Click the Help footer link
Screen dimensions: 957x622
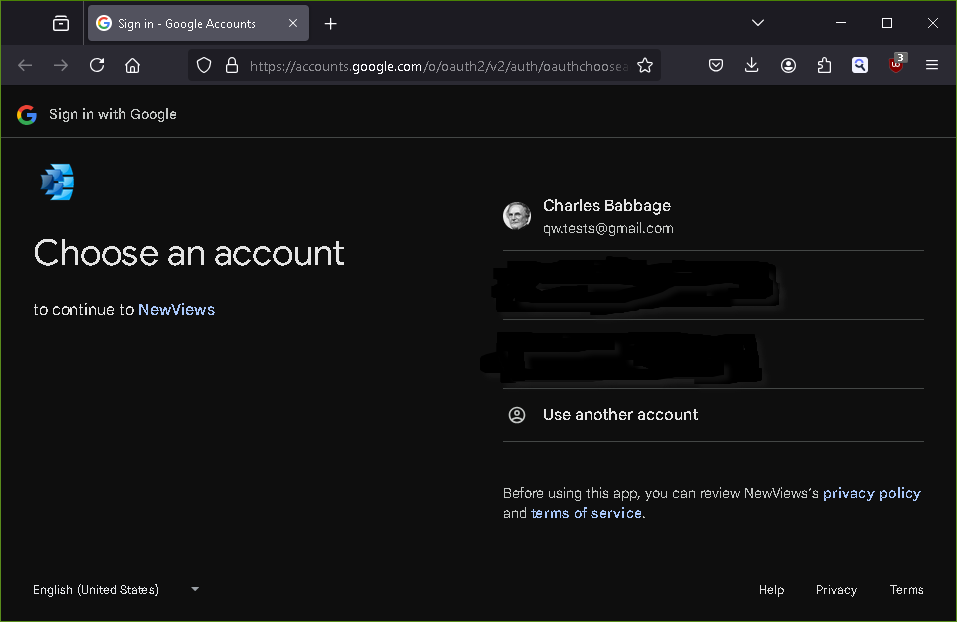771,590
